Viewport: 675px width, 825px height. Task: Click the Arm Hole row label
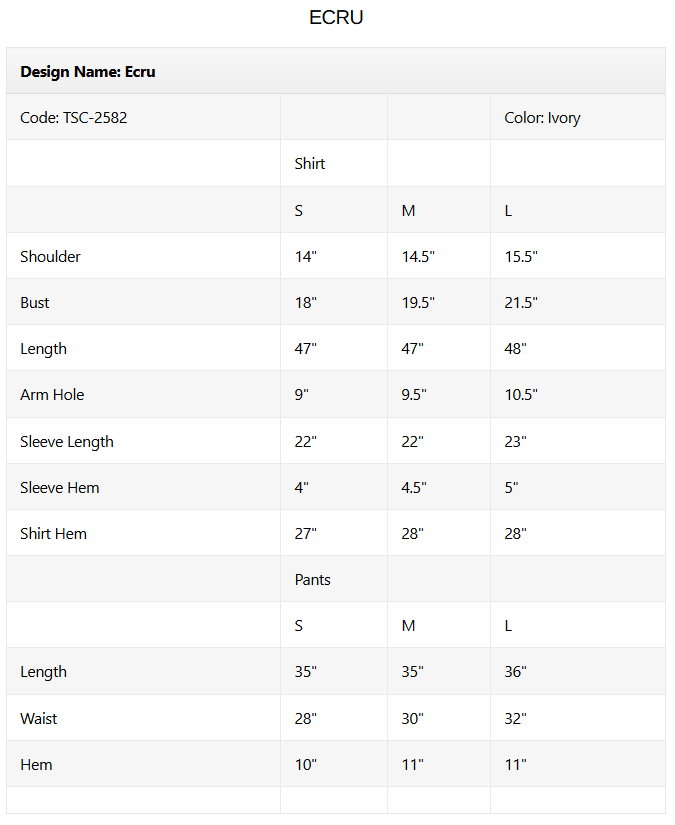coord(52,395)
